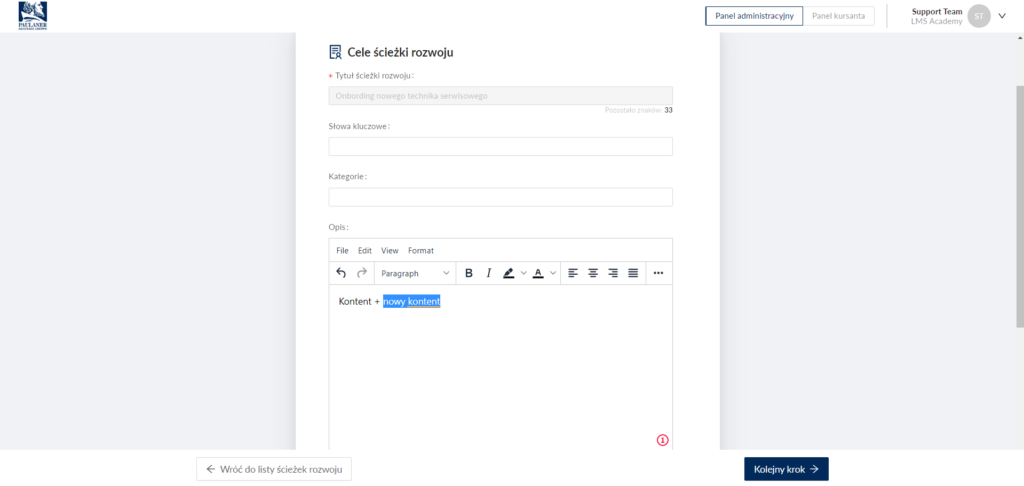
Task: Toggle bold formatting in the editor
Action: click(469, 273)
